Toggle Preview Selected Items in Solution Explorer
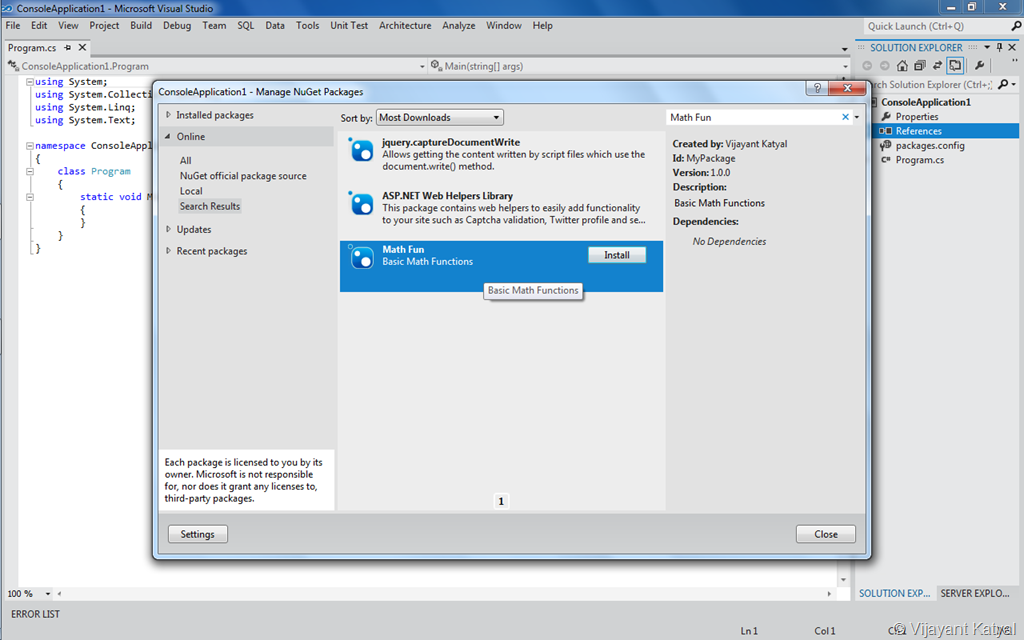The width and height of the screenshot is (1024, 640). coord(955,65)
